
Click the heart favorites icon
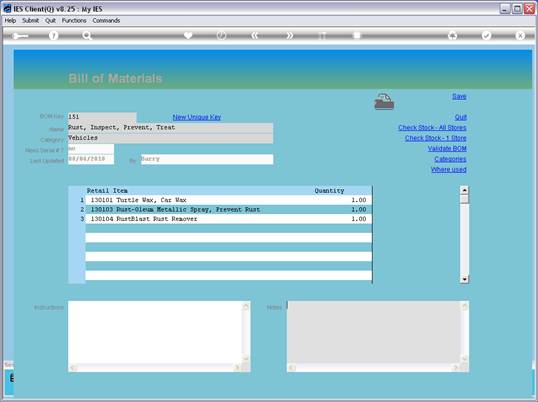coord(188,35)
